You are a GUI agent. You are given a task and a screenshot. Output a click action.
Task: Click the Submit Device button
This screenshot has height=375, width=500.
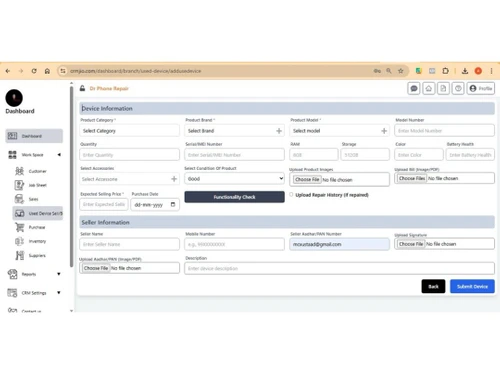pos(472,286)
